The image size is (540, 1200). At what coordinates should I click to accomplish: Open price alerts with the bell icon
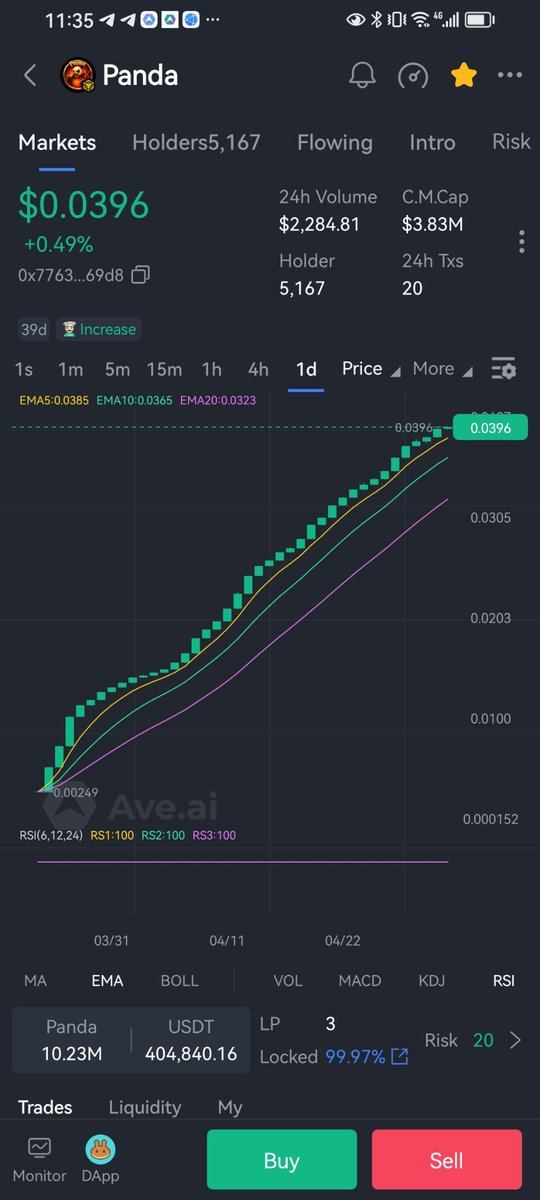[362, 75]
